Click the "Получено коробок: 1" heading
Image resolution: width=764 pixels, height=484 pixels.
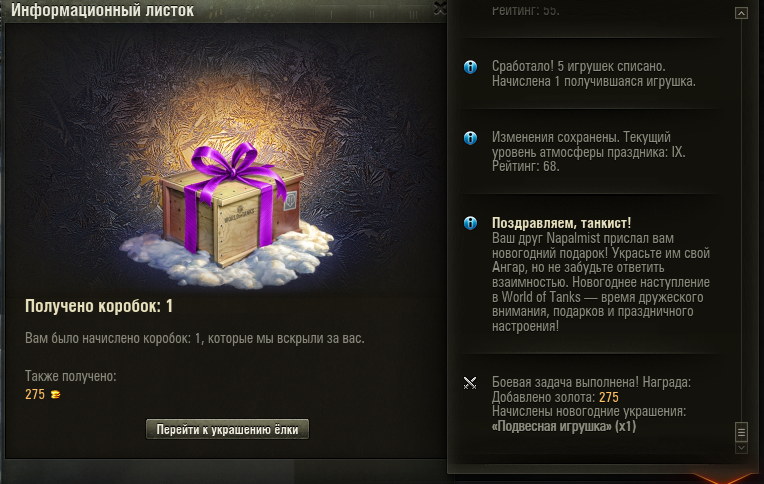[99, 306]
